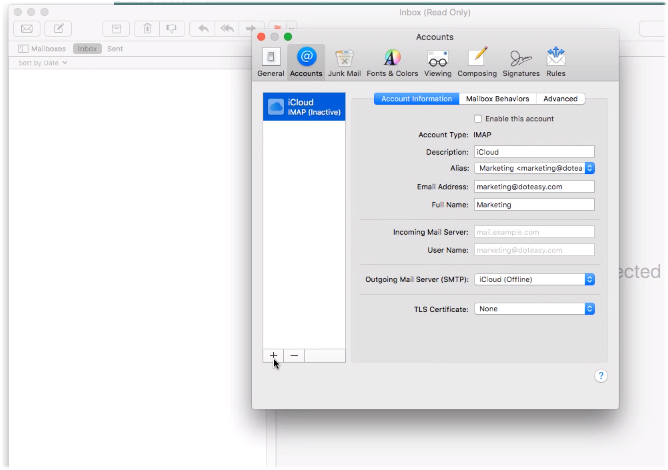Open the General preferences pane
Viewport: 668px width, 470px height.
click(271, 62)
